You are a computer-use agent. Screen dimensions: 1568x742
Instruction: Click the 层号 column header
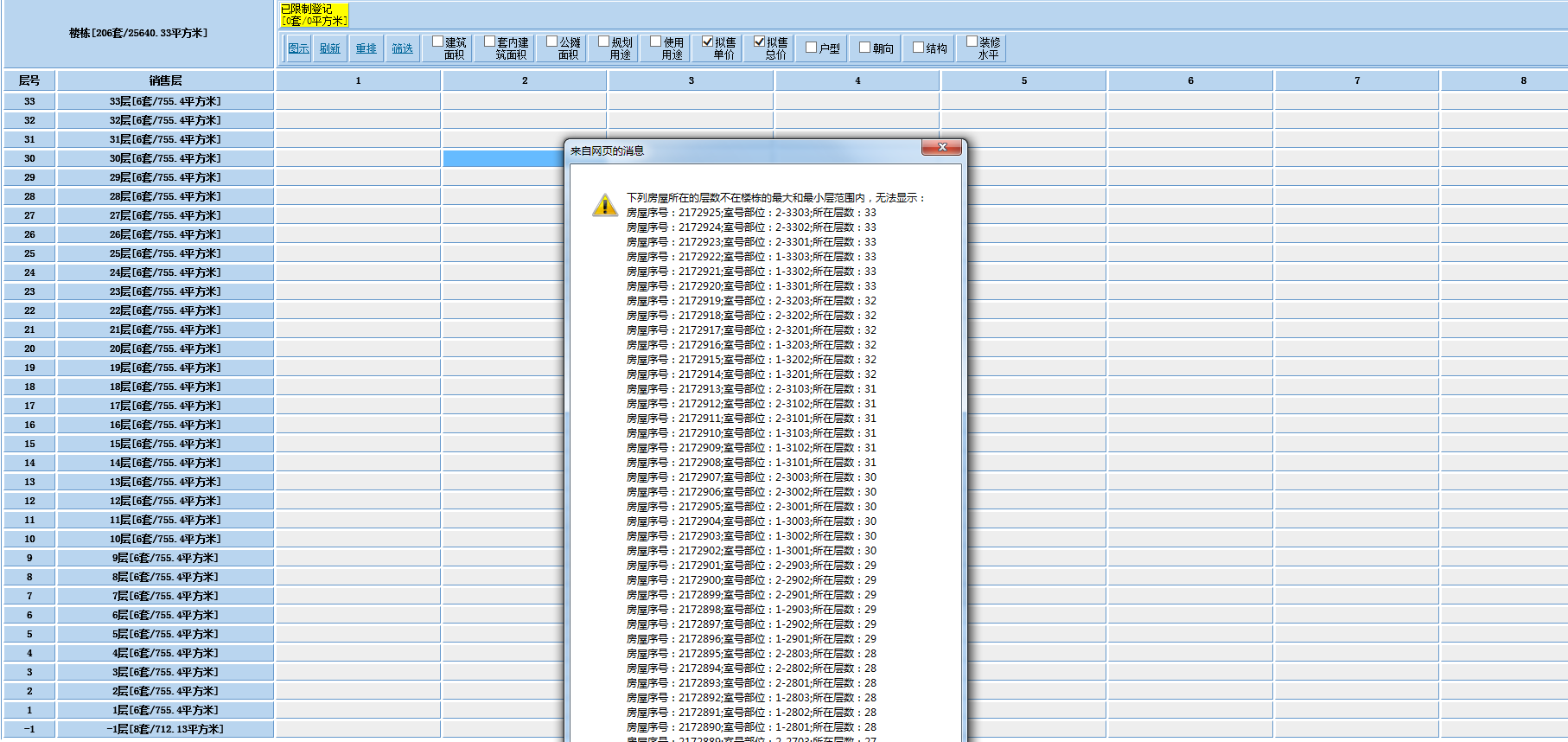pos(29,80)
